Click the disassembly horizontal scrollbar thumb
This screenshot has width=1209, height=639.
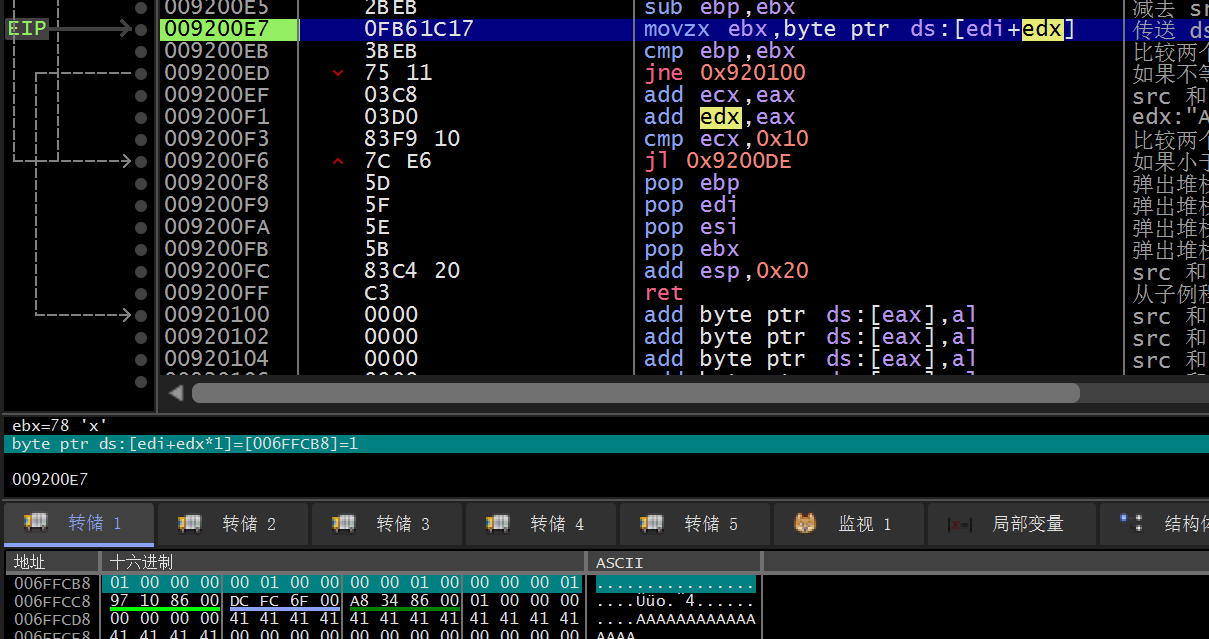tap(635, 393)
